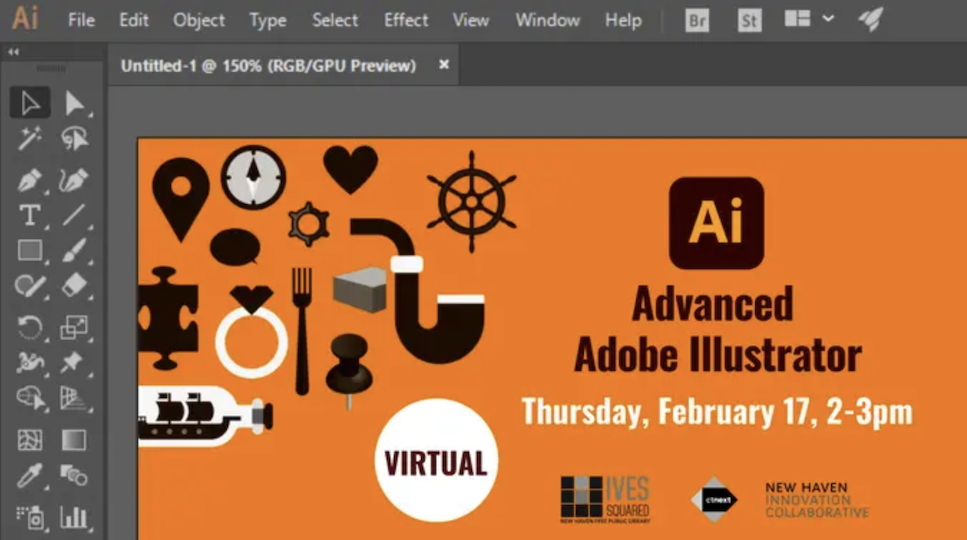This screenshot has width=967, height=540.
Task: Select the Symbol Sprayer tool
Action: [30, 517]
